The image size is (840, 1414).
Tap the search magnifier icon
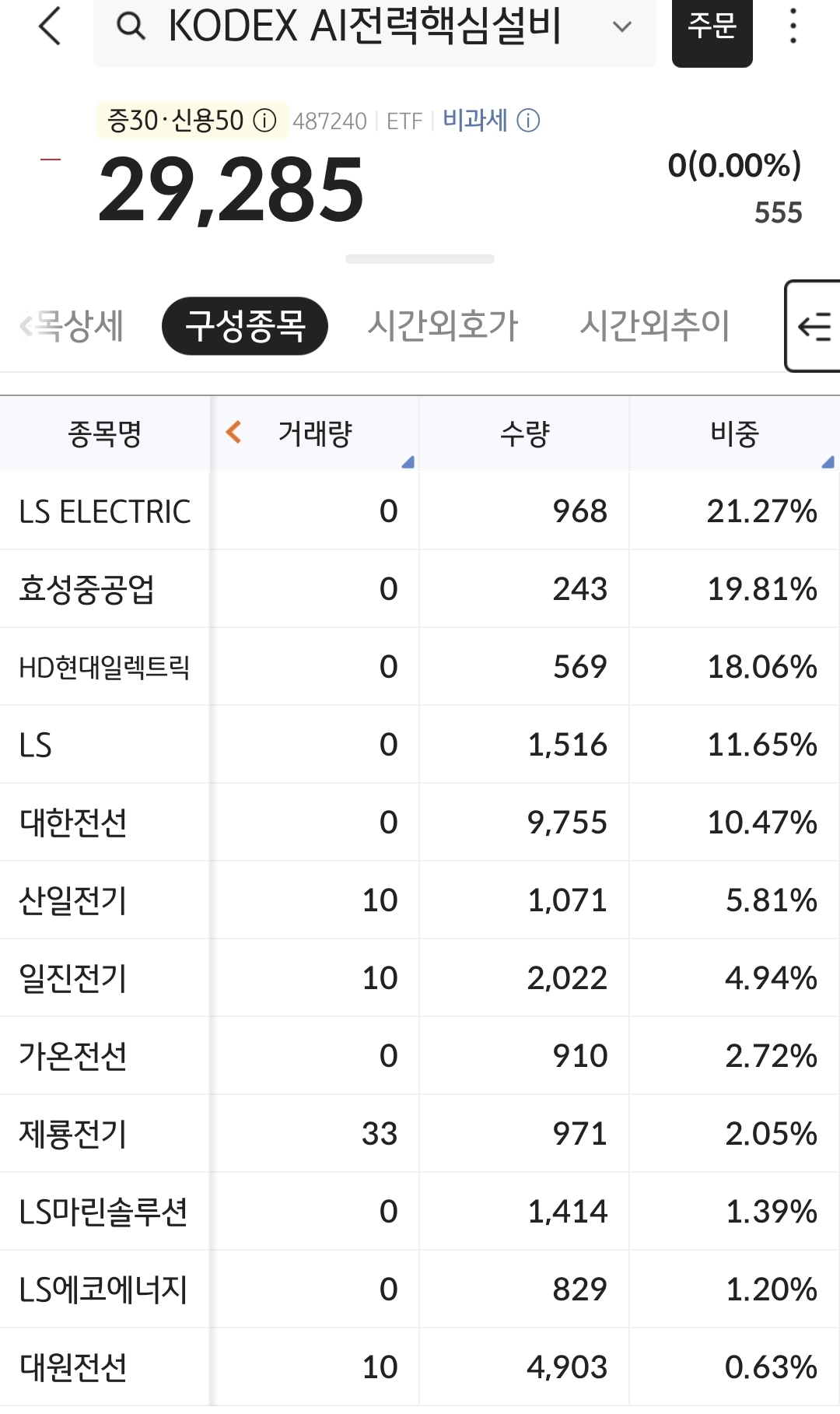pyautogui.click(x=131, y=26)
